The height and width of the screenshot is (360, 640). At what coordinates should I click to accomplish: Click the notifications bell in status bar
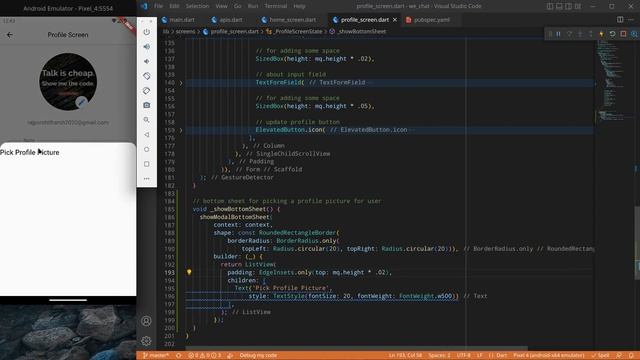[631, 356]
